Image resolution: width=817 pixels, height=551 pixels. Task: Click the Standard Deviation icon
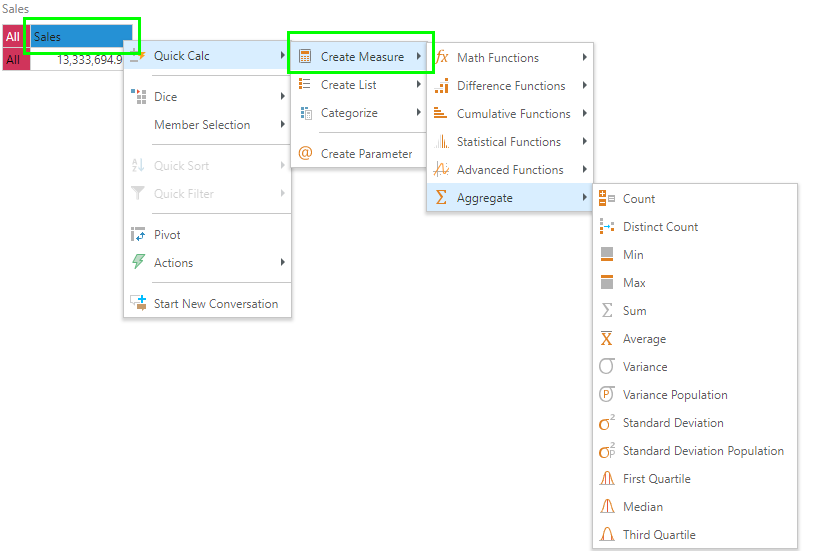coord(607,423)
